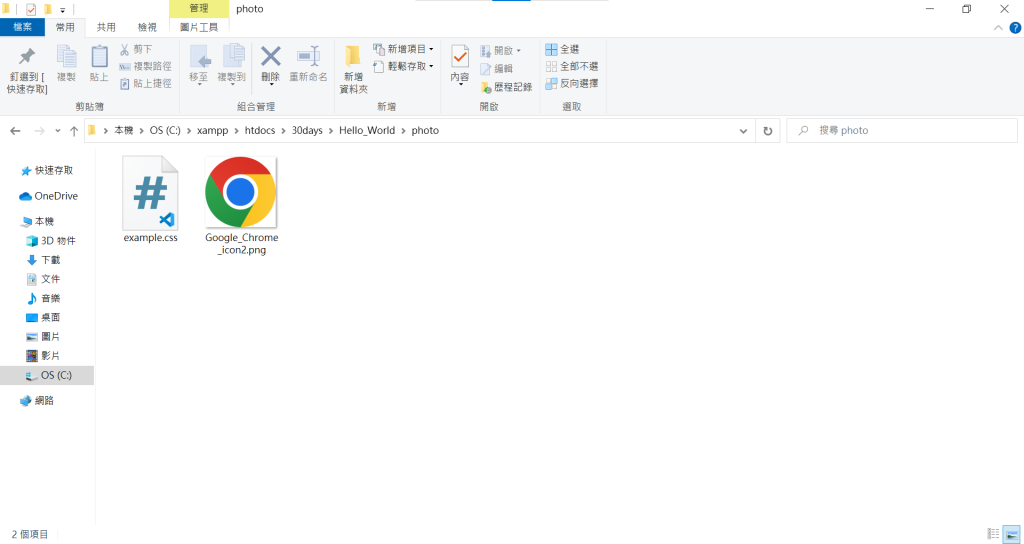Screen dimensions: 1024x544
Task: Open 下載 downloads in the navigation pane
Action: [43, 260]
